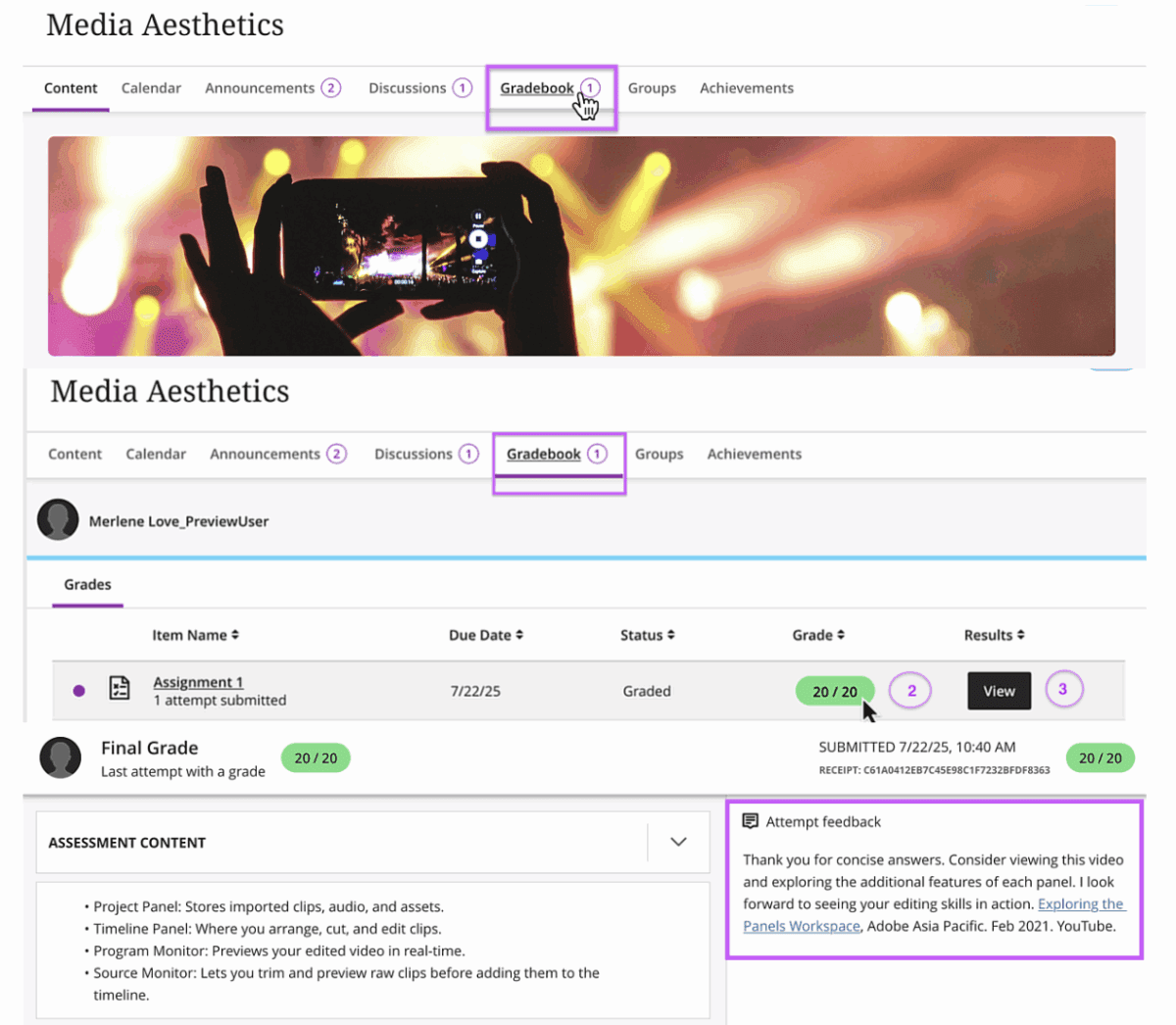The height and width of the screenshot is (1025, 1176).
Task: Click Merlene Love_PreviewUser profile avatar
Action: pos(58,519)
